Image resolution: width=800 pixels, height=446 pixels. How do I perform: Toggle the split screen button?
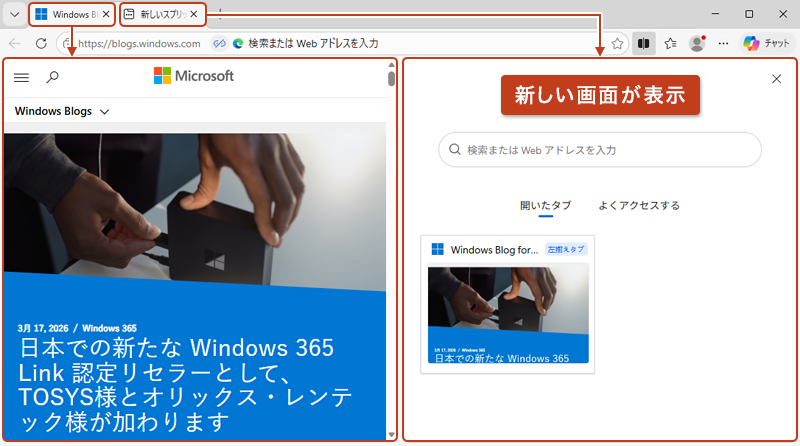click(643, 43)
